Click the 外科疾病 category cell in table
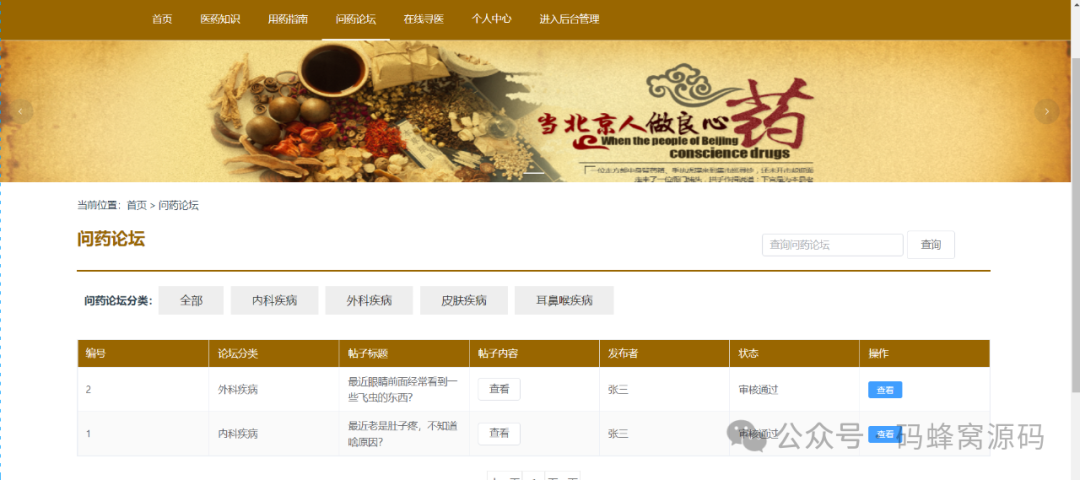This screenshot has height=480, width=1080. coord(238,390)
